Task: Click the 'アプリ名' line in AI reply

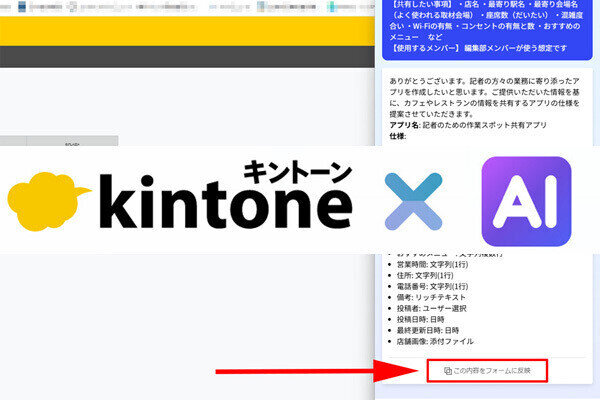Action: pos(468,125)
